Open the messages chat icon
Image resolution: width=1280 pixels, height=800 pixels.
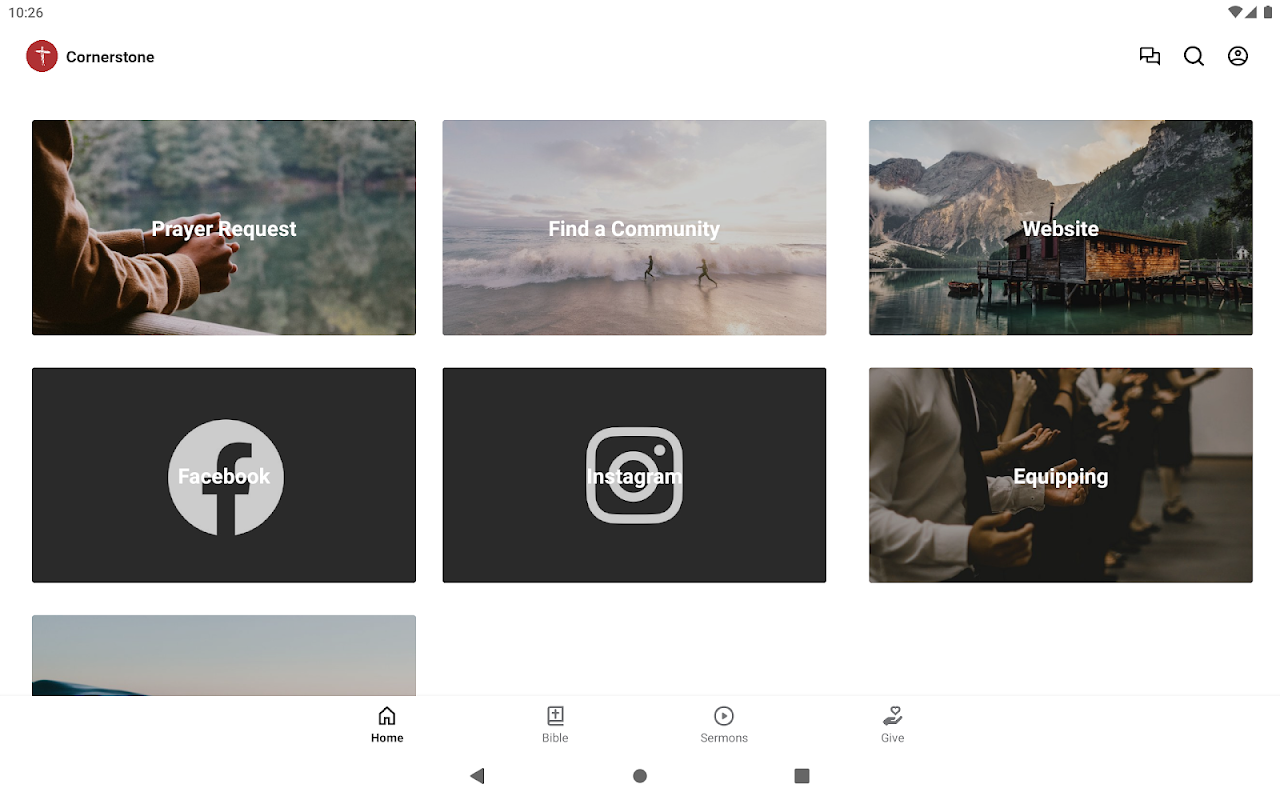click(x=1150, y=56)
